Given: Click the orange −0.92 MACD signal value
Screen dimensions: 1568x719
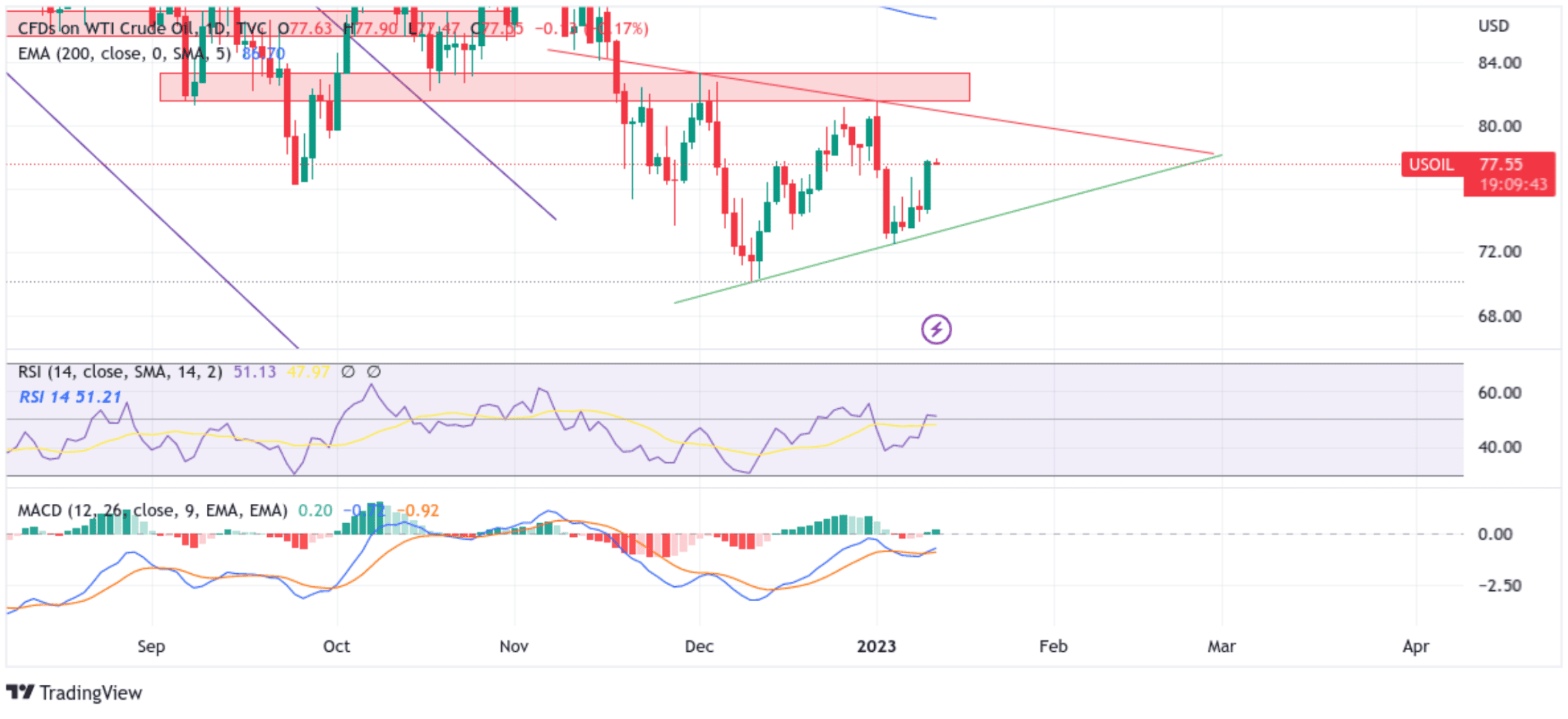Looking at the screenshot, I should coord(419,510).
